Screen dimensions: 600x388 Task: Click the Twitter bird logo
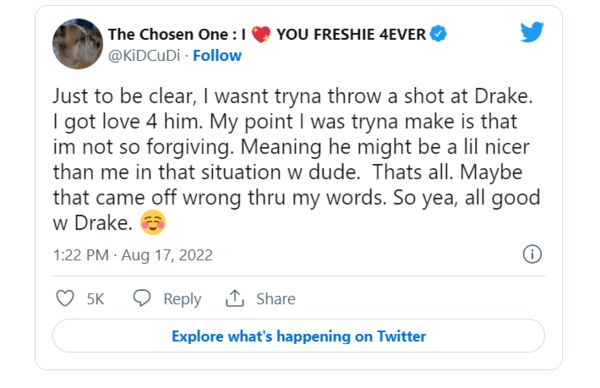pyautogui.click(x=532, y=32)
